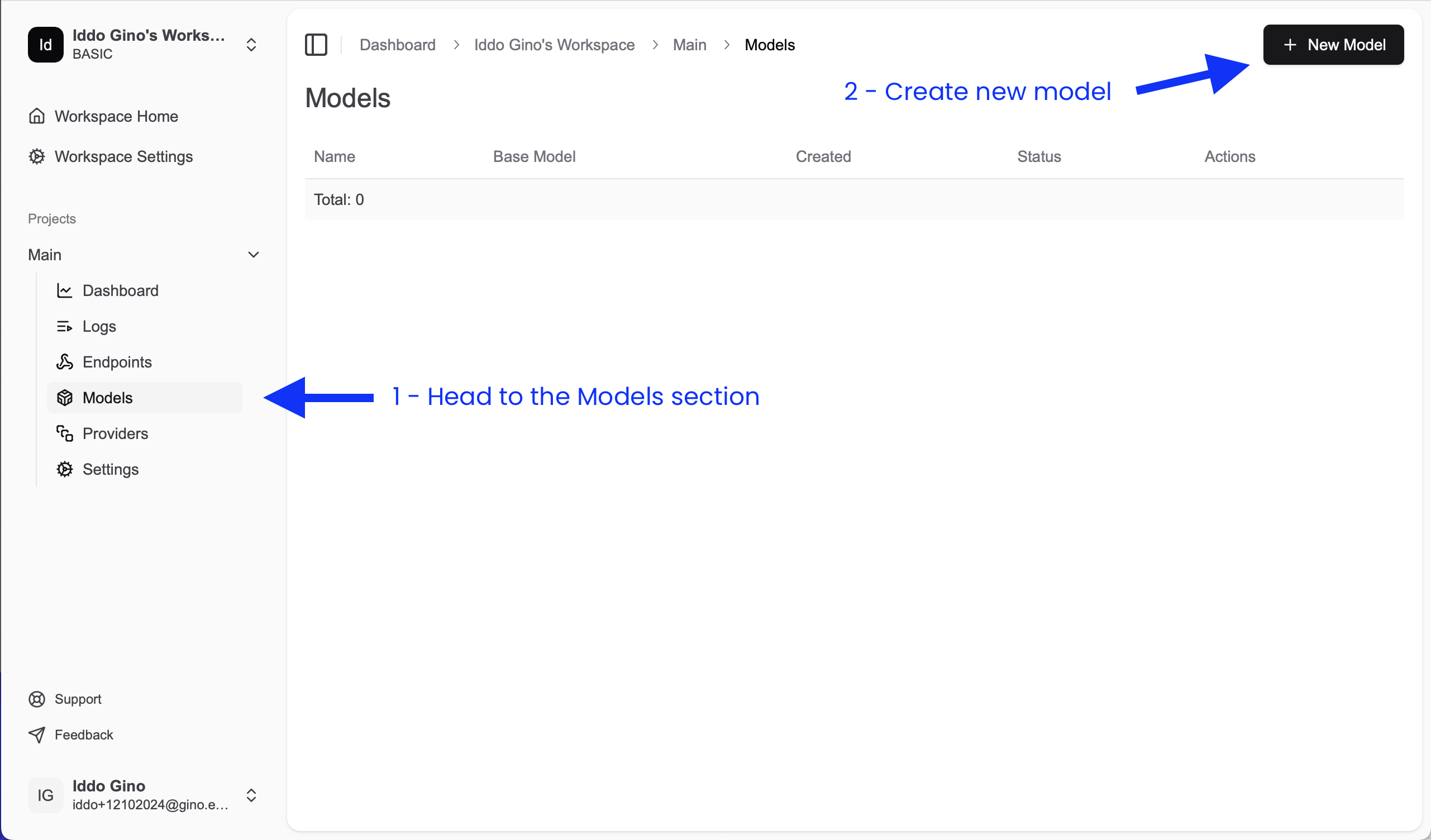Click the Support help icon
The height and width of the screenshot is (840, 1431).
36,699
